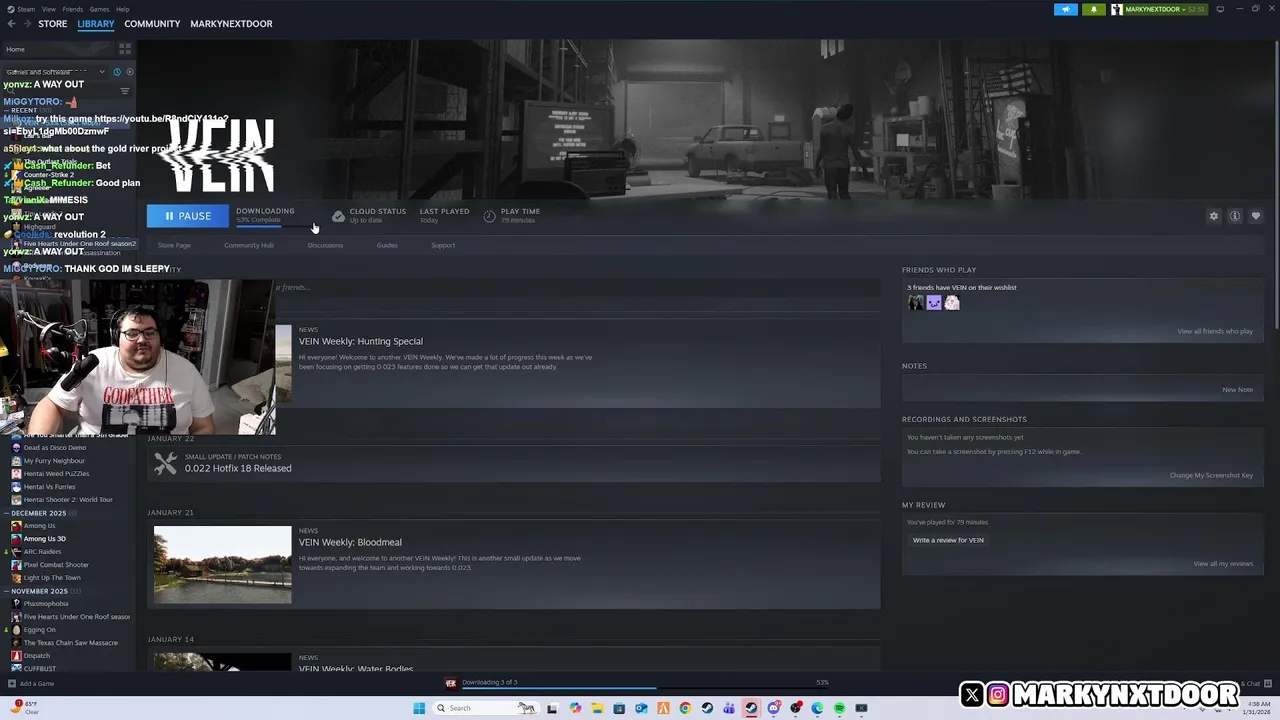The width and height of the screenshot is (1280, 720).
Task: Select The Texas Chain Saw Massacre
Action: tap(70, 643)
